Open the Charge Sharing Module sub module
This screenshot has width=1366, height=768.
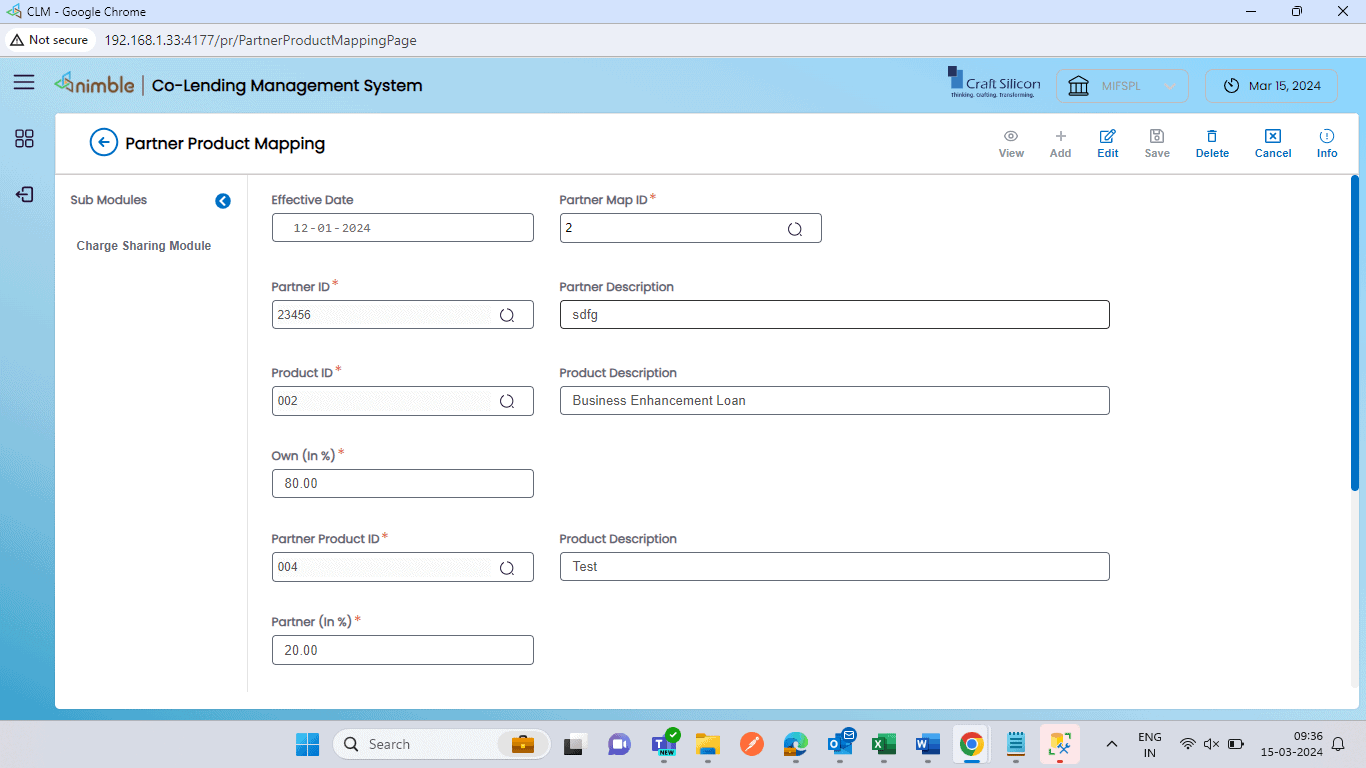coord(144,246)
